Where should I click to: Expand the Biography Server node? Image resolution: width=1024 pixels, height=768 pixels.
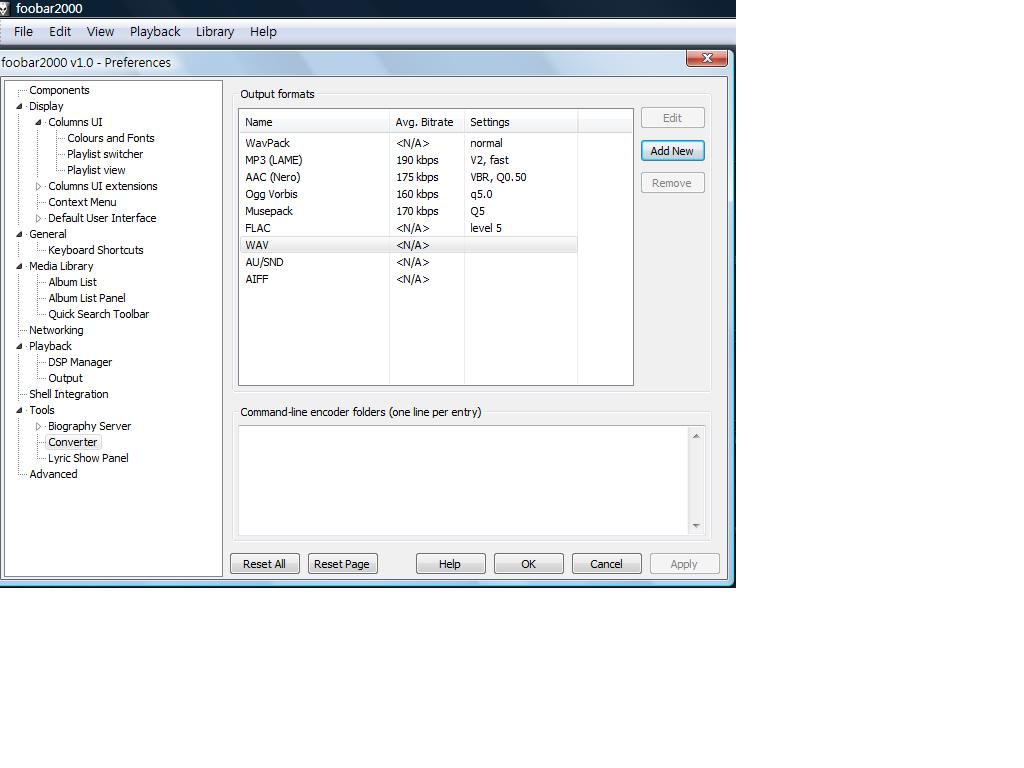(x=39, y=426)
